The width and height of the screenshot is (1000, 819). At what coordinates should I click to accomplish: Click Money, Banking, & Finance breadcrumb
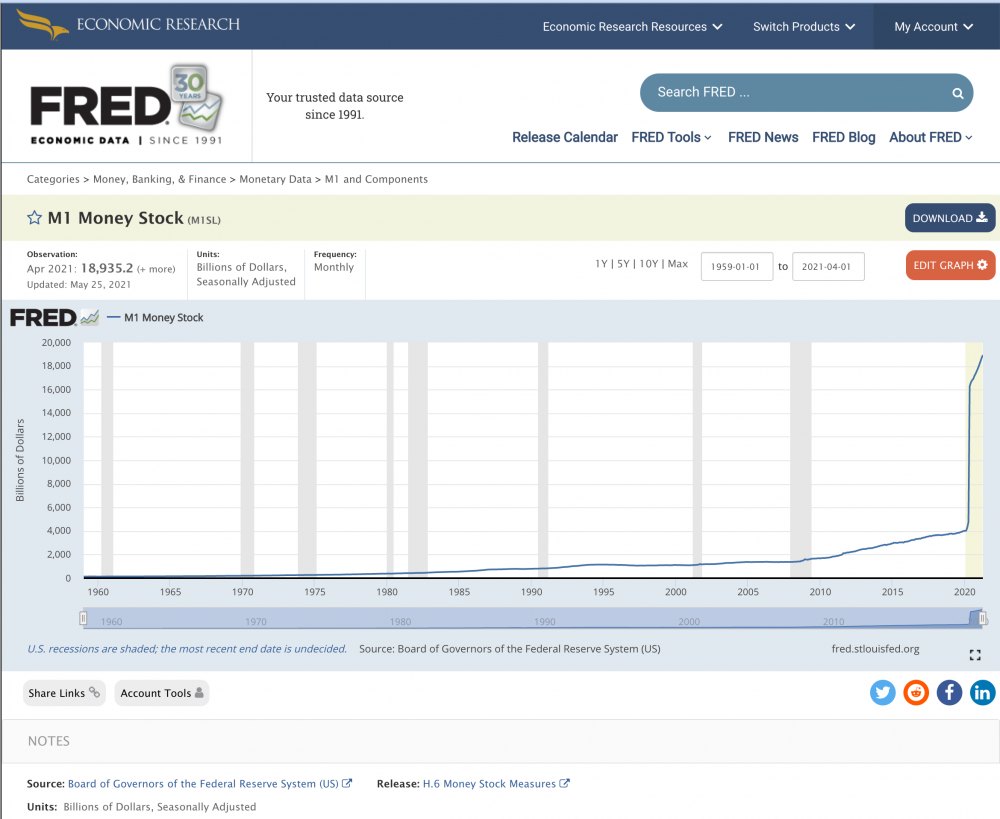(159, 179)
